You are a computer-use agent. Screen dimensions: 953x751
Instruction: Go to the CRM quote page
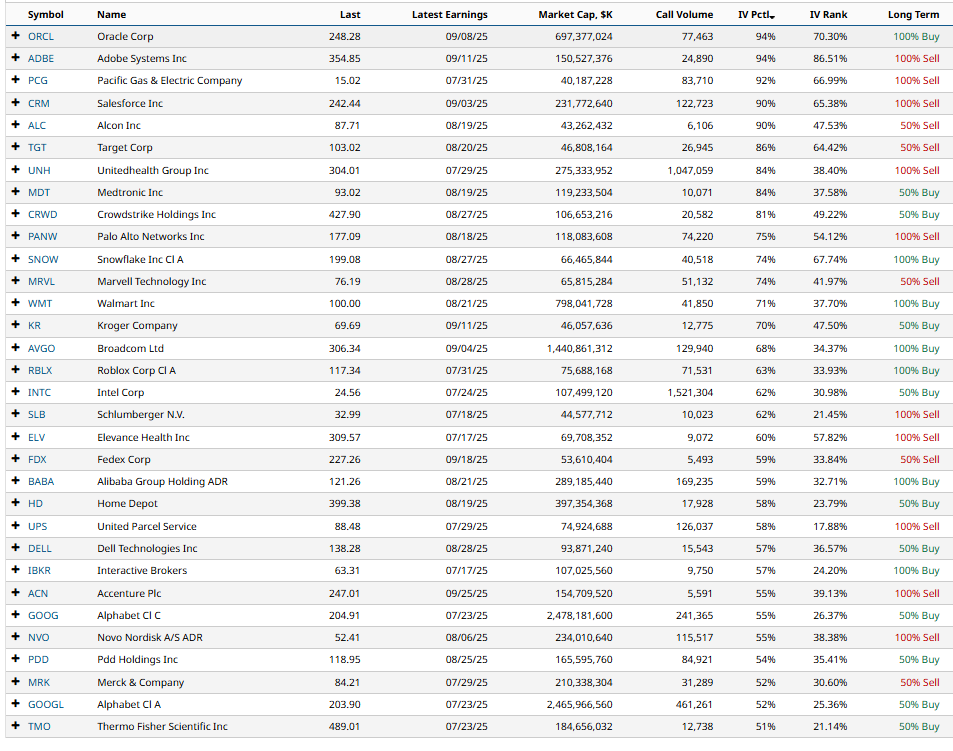(39, 103)
